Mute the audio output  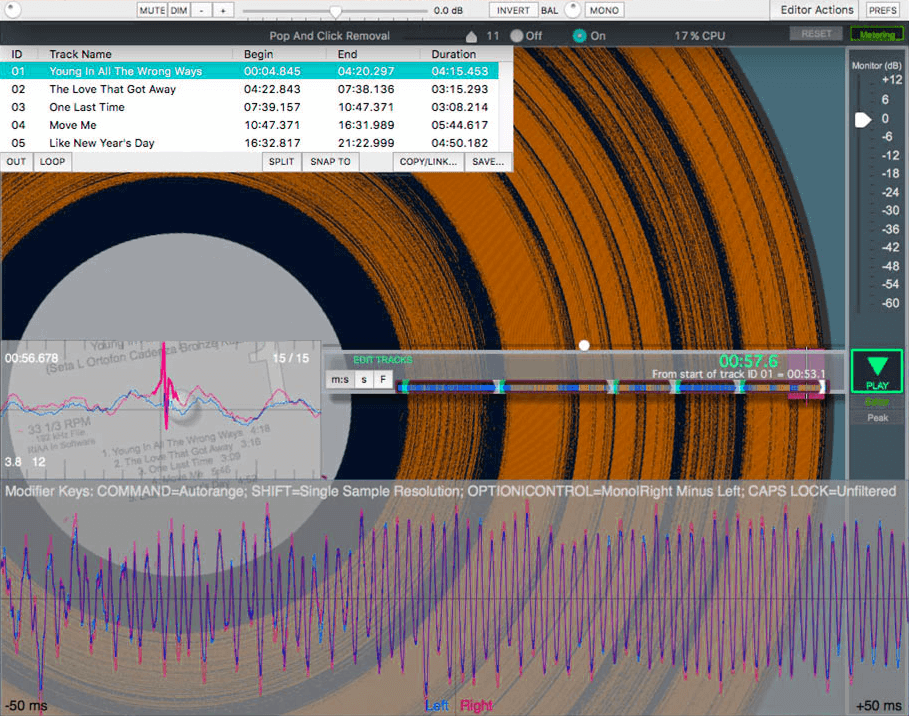[x=152, y=10]
